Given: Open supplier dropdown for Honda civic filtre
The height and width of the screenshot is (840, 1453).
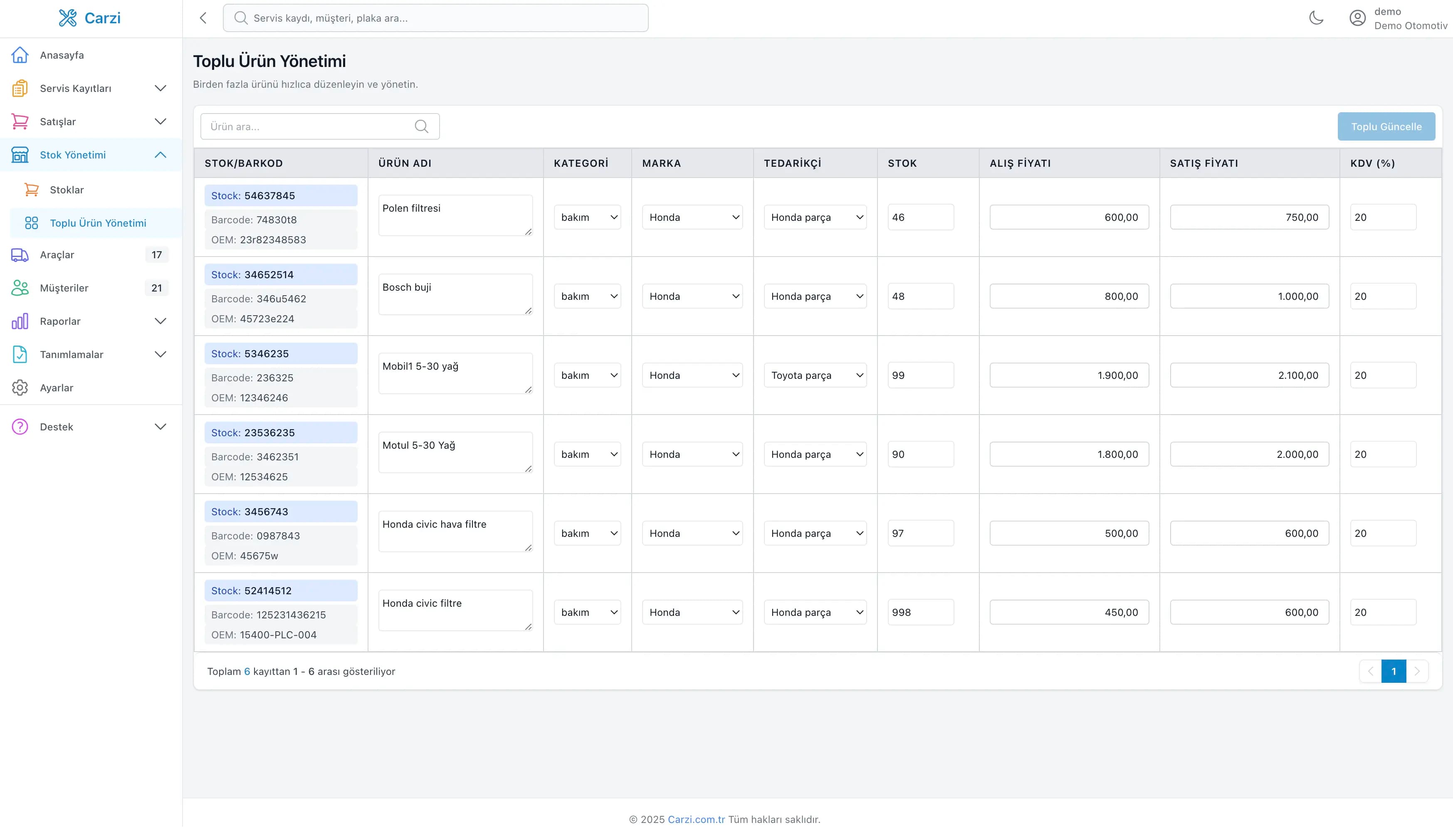Looking at the screenshot, I should tap(815, 612).
